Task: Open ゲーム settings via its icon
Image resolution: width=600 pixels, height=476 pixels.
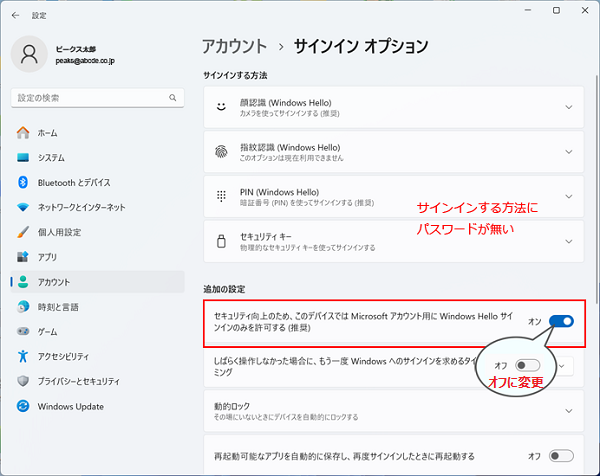Action: point(23,331)
